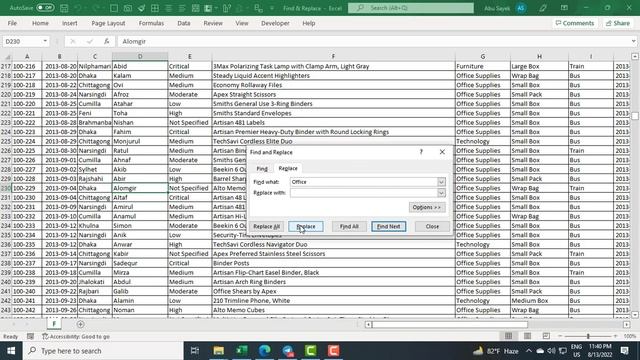Image resolution: width=640 pixels, height=360 pixels.
Task: Open the Formulas tab
Action: point(151,23)
